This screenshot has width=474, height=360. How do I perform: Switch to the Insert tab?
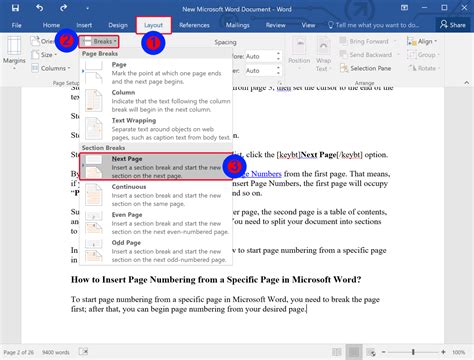coord(84,25)
